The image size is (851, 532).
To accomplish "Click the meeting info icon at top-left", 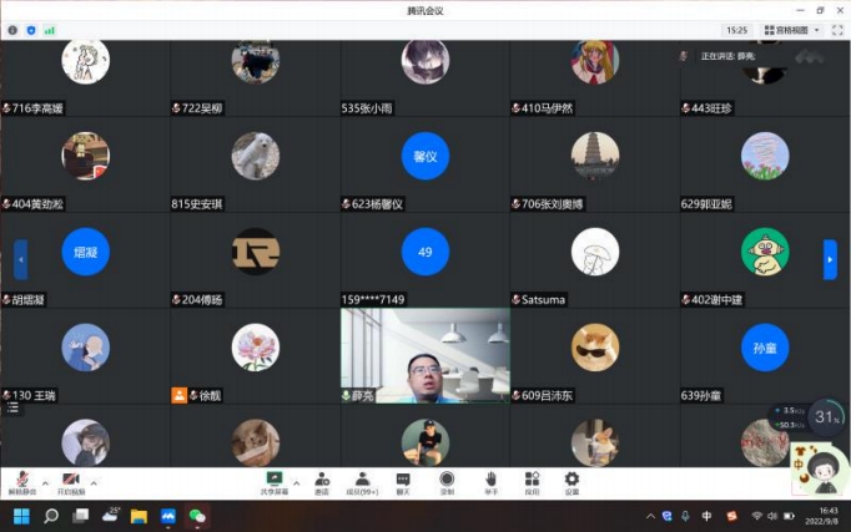I will point(13,30).
